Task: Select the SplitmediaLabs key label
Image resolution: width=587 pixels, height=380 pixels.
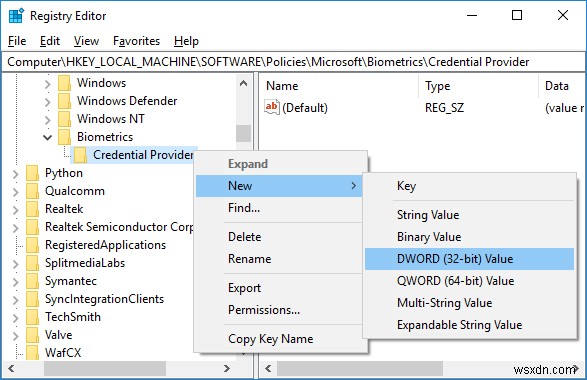Action: (x=85, y=263)
